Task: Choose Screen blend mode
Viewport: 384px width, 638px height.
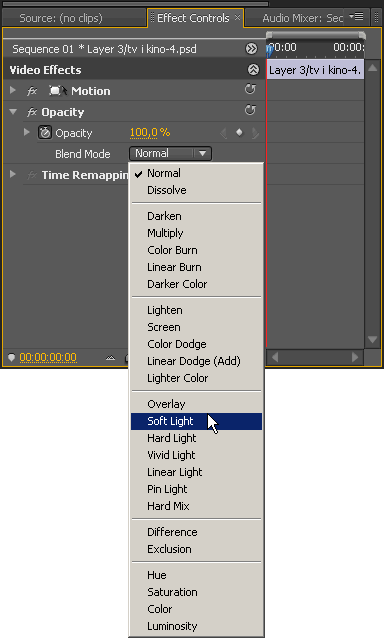Action: [196, 327]
